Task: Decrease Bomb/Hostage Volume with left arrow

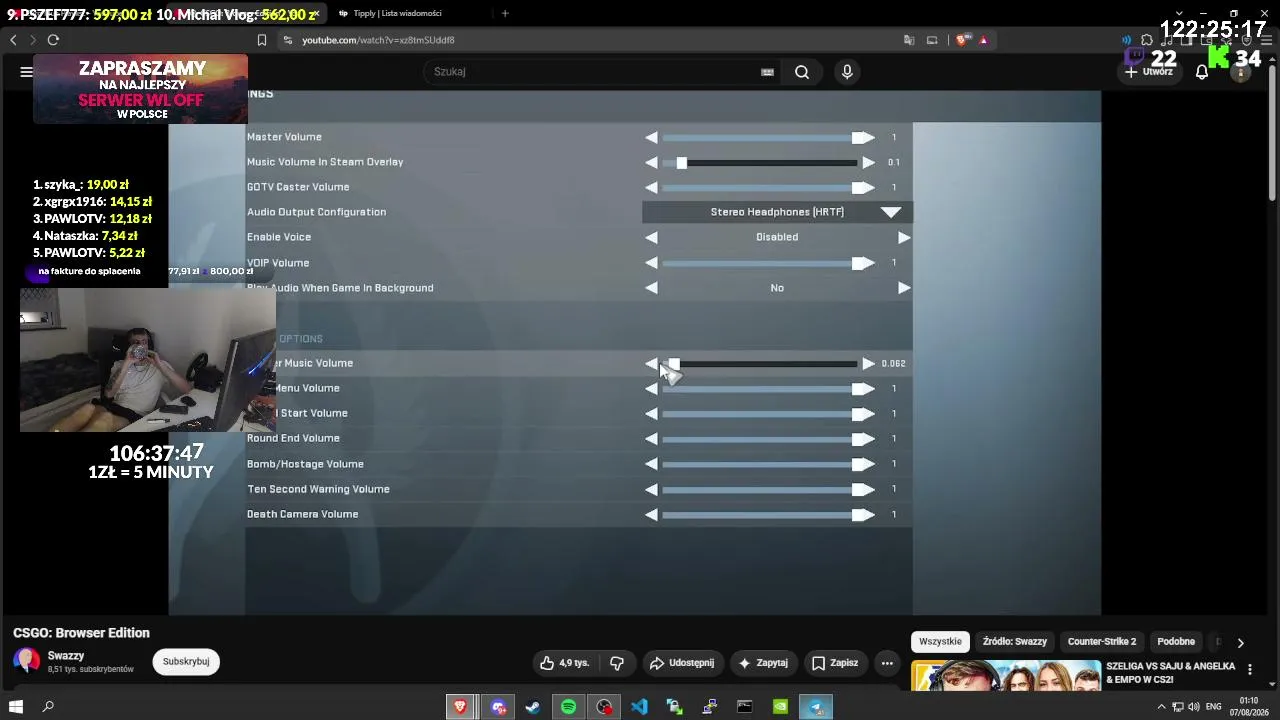Action: coord(652,464)
